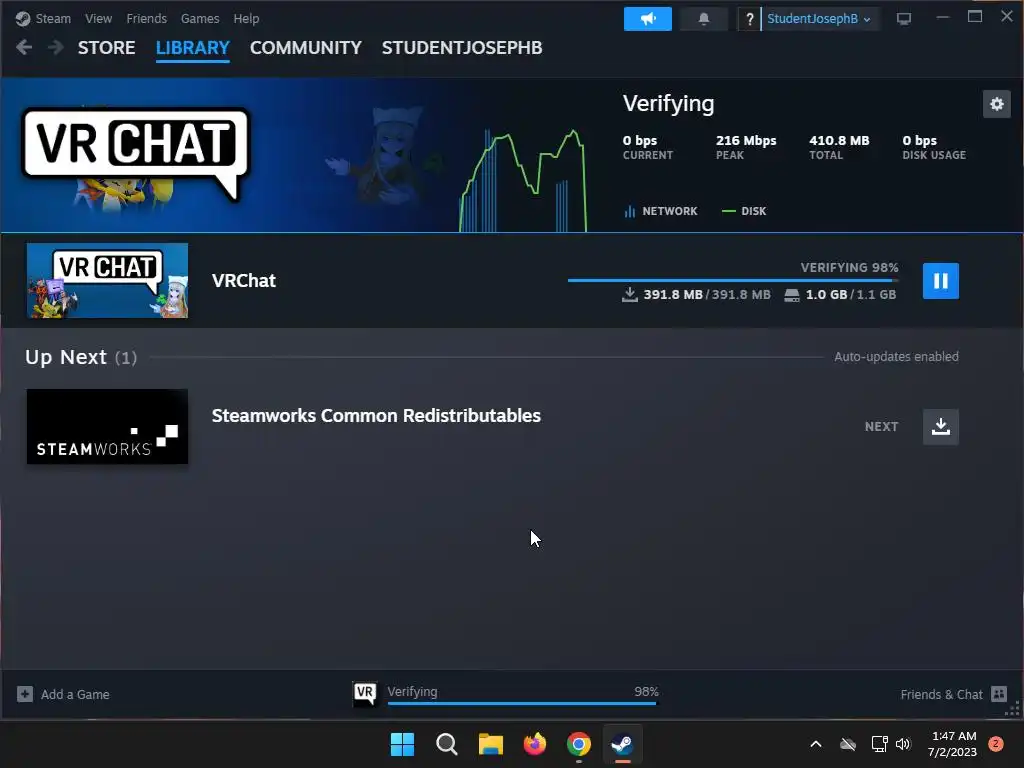The width and height of the screenshot is (1024, 768).
Task: Open the StudentJosephB account dropdown
Action: 819,19
